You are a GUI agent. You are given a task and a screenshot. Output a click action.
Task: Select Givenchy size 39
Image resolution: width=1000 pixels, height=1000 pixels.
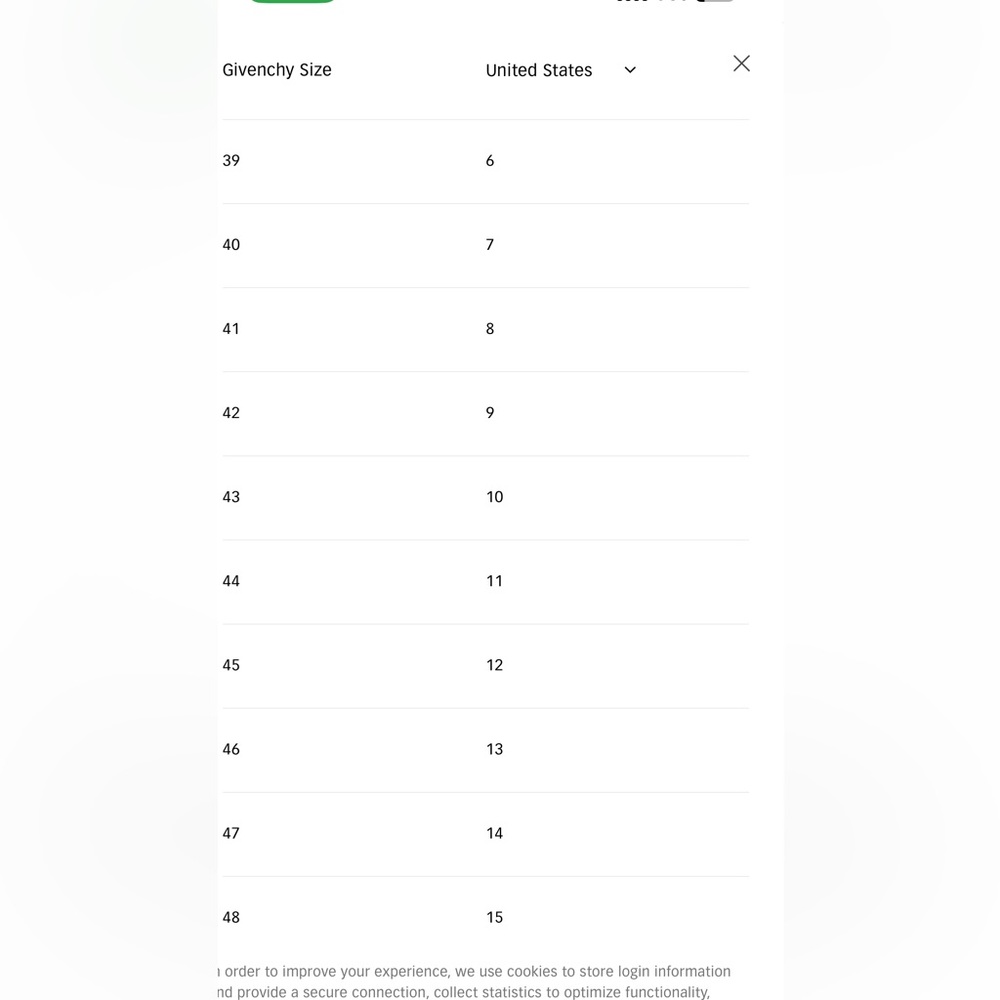(x=231, y=161)
